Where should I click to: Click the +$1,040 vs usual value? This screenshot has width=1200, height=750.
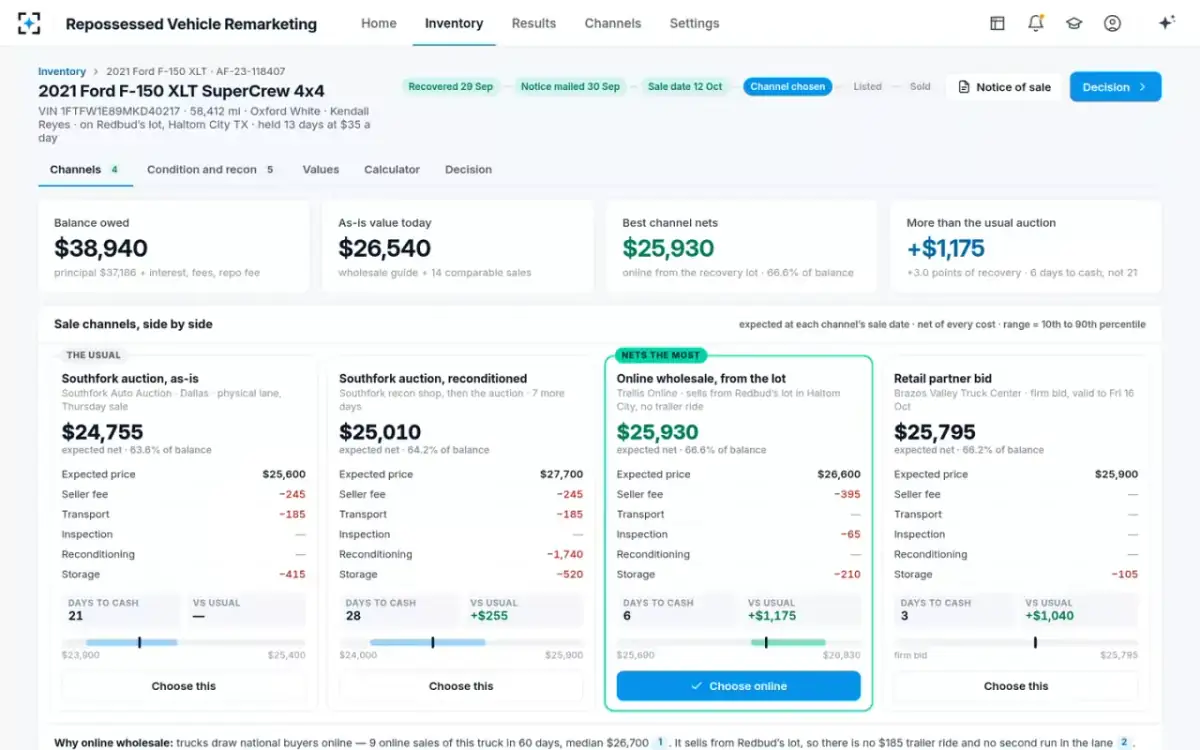(1049, 616)
